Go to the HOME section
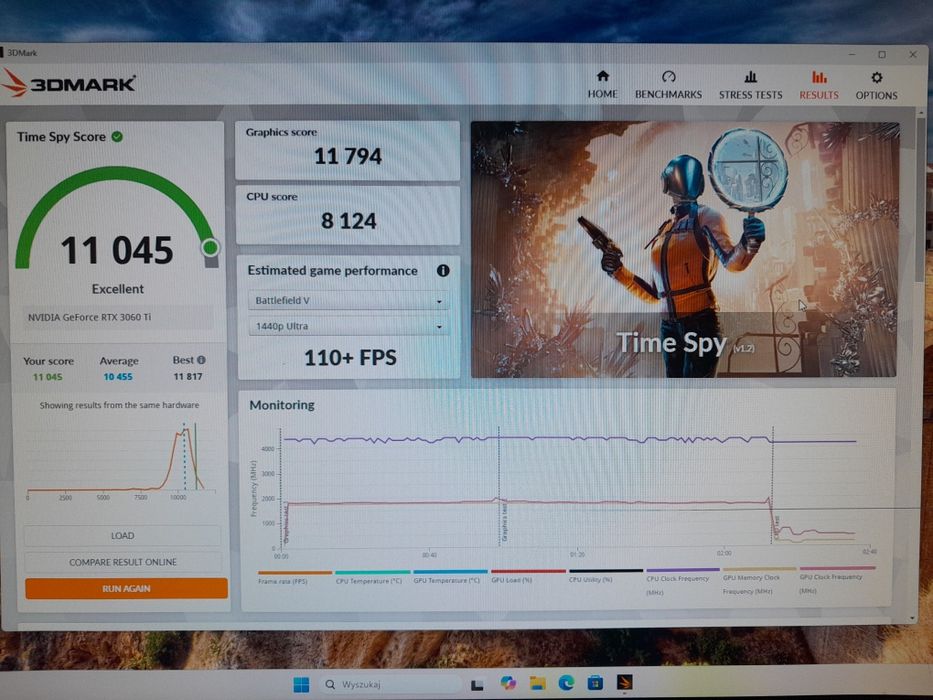933x700 pixels. (602, 85)
